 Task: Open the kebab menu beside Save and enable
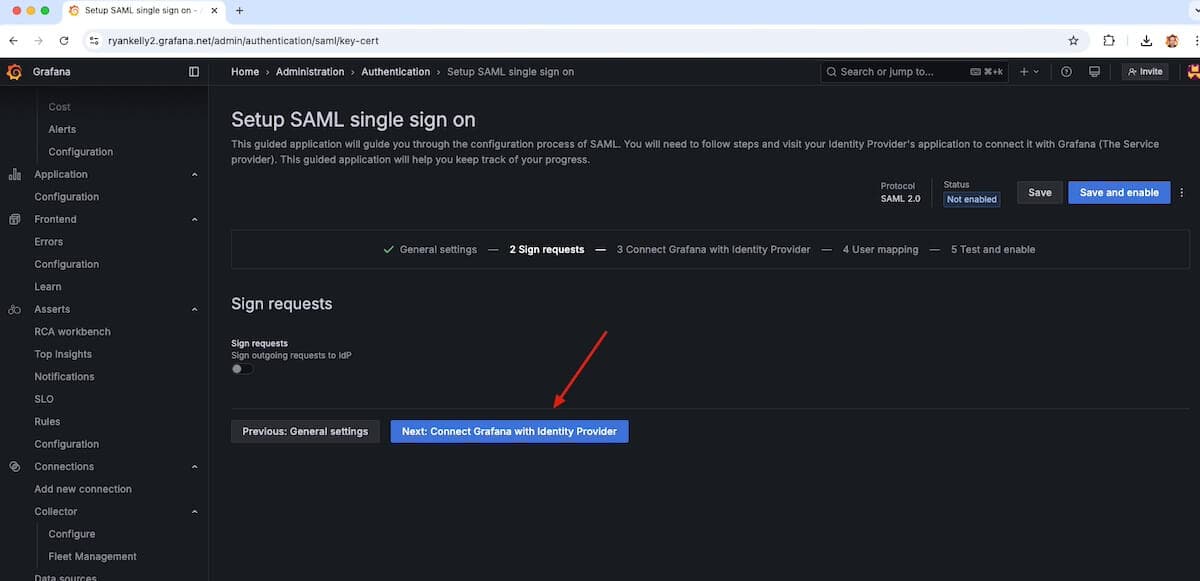coord(1181,192)
